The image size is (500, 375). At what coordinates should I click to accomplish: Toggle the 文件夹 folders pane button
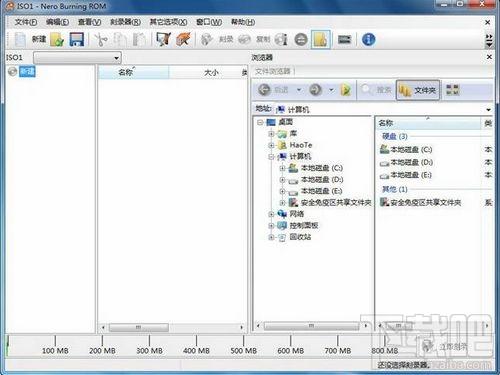418,90
